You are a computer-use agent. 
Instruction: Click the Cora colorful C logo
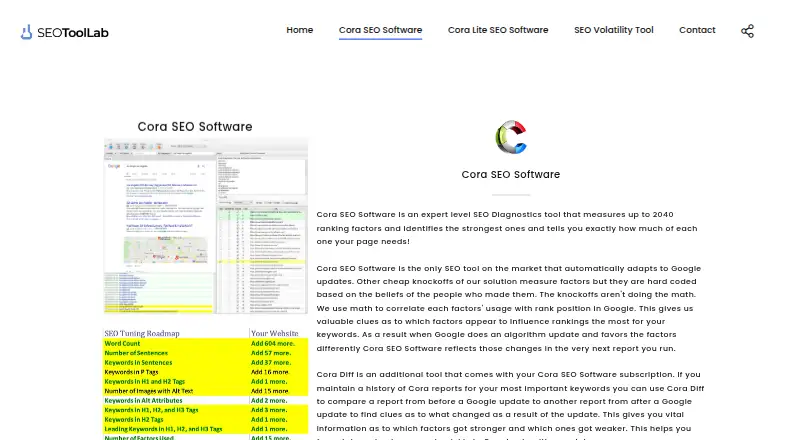click(511, 137)
